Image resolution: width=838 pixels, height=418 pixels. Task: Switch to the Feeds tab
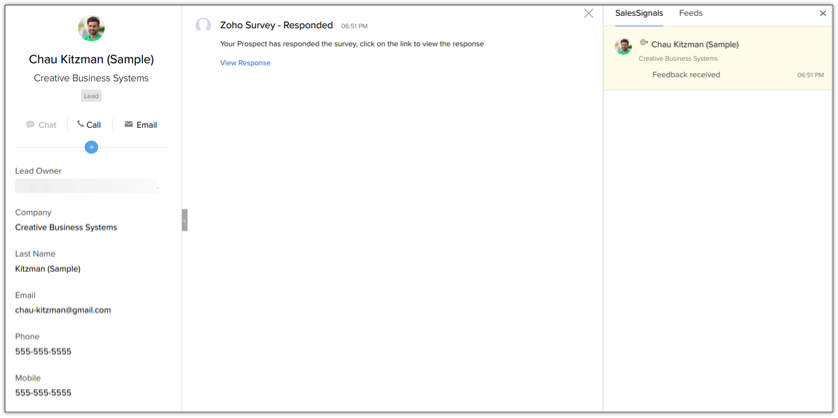pyautogui.click(x=690, y=13)
